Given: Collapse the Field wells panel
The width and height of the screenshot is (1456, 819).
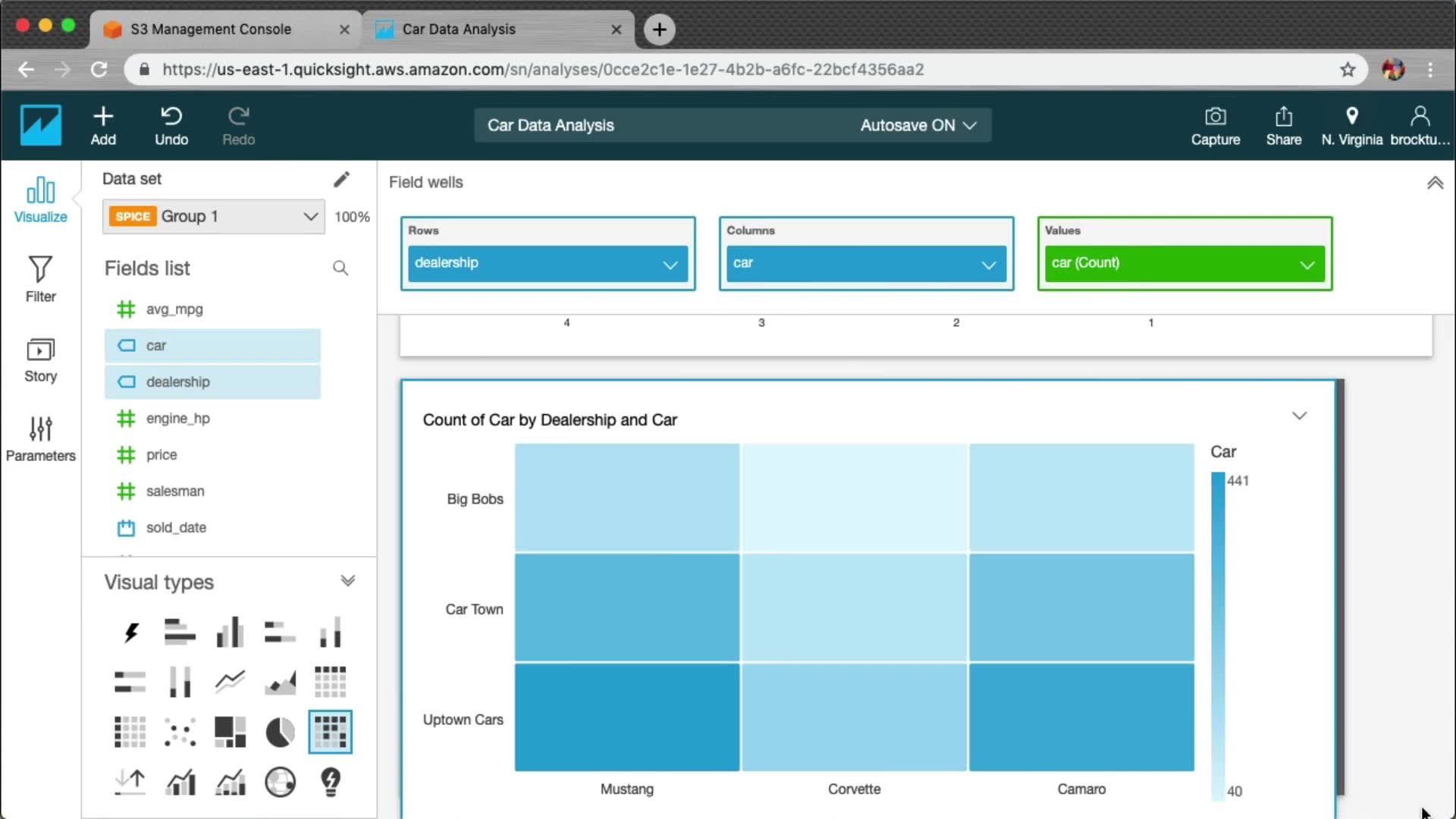Looking at the screenshot, I should [x=1435, y=183].
